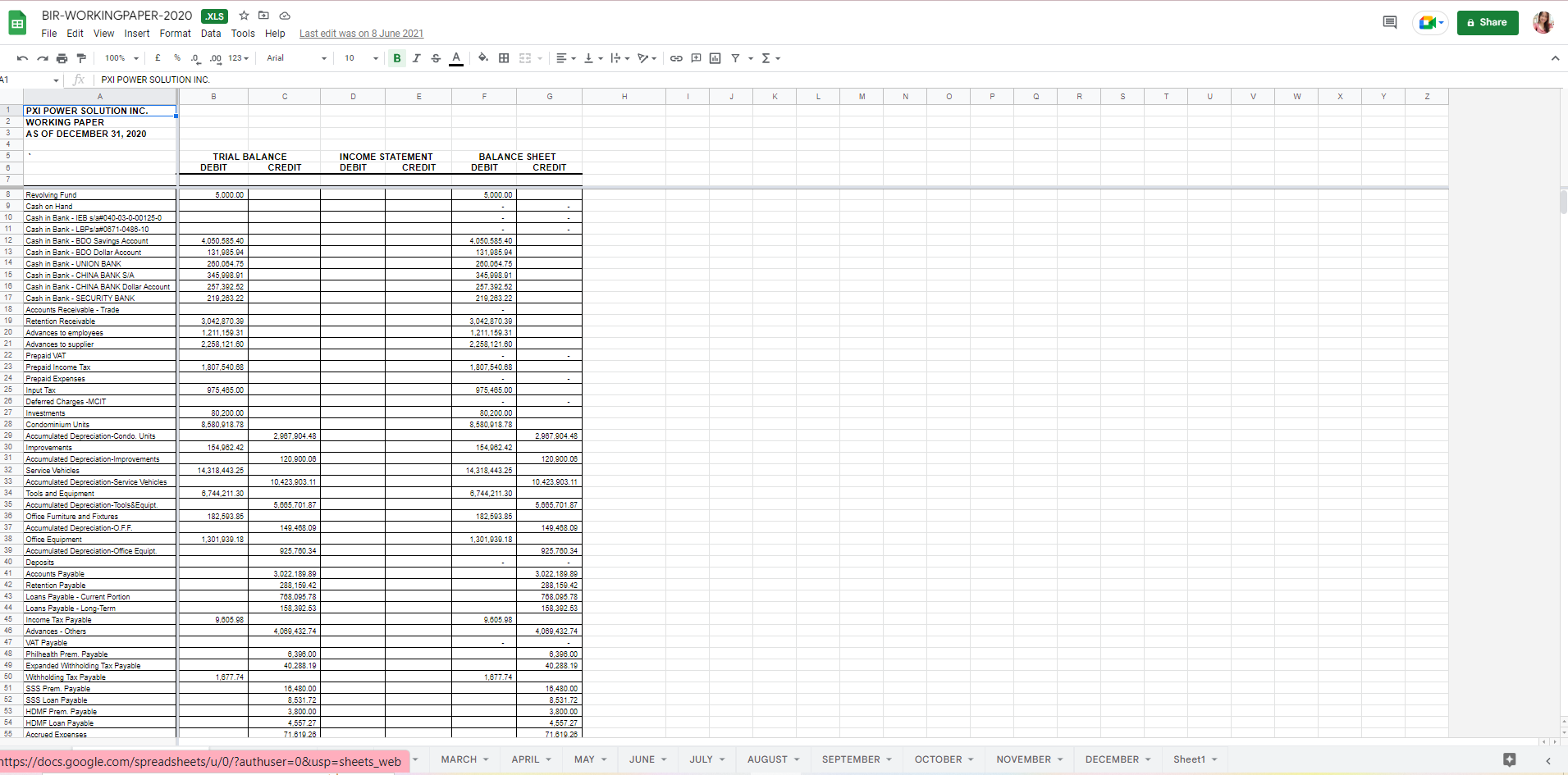The image size is (1568, 775).
Task: Open the Arial font dropdown
Action: (296, 58)
